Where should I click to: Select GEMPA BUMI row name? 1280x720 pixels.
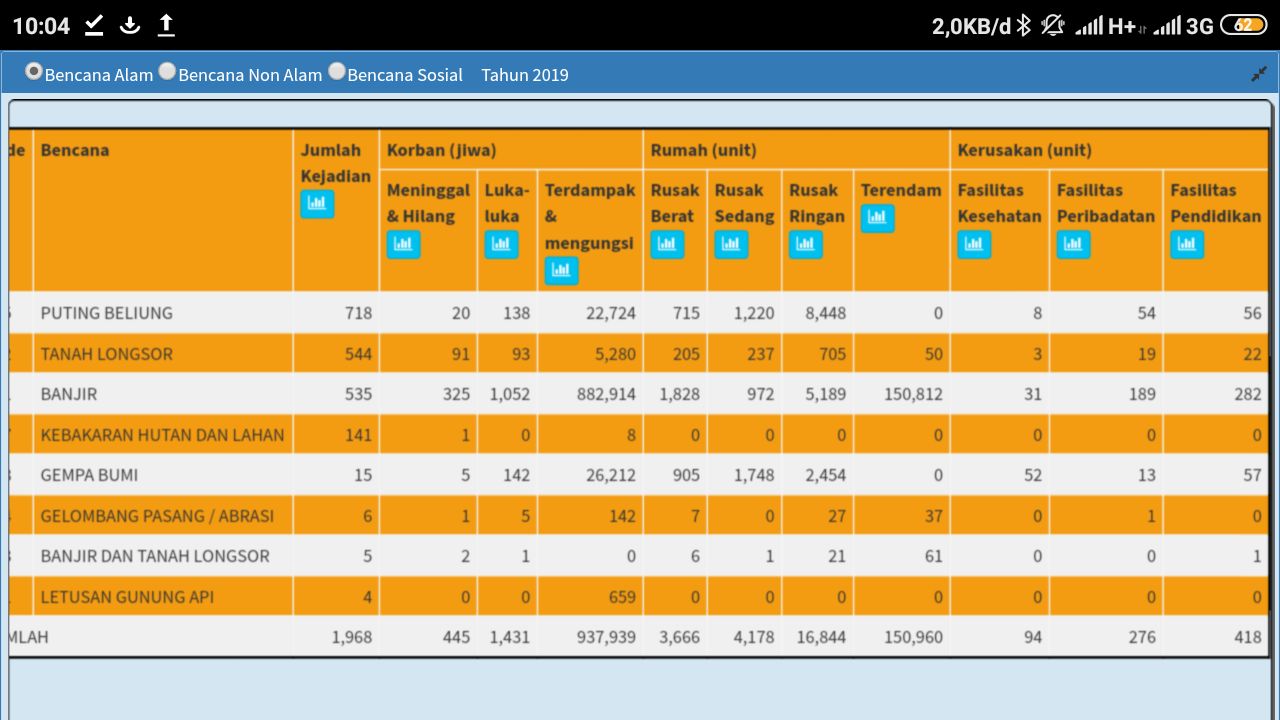(x=89, y=475)
